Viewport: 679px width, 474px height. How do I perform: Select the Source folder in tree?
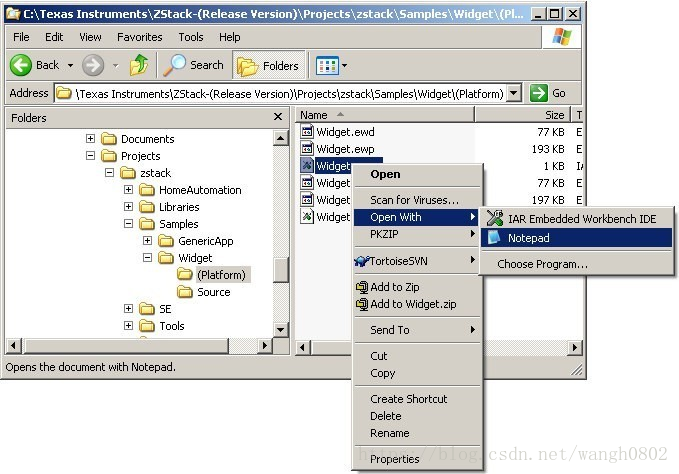[x=213, y=292]
